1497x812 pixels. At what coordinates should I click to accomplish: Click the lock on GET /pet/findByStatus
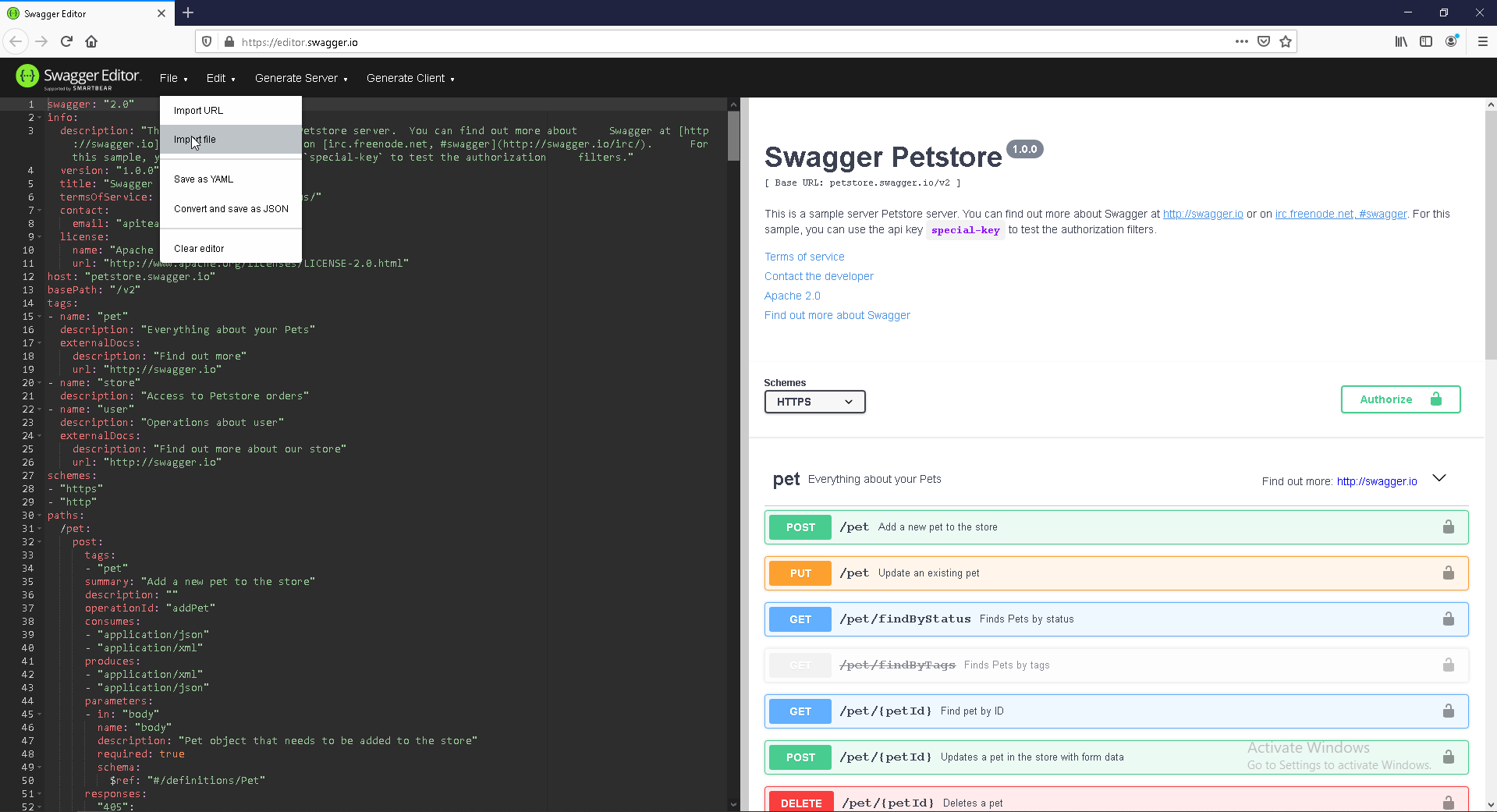pyautogui.click(x=1448, y=619)
